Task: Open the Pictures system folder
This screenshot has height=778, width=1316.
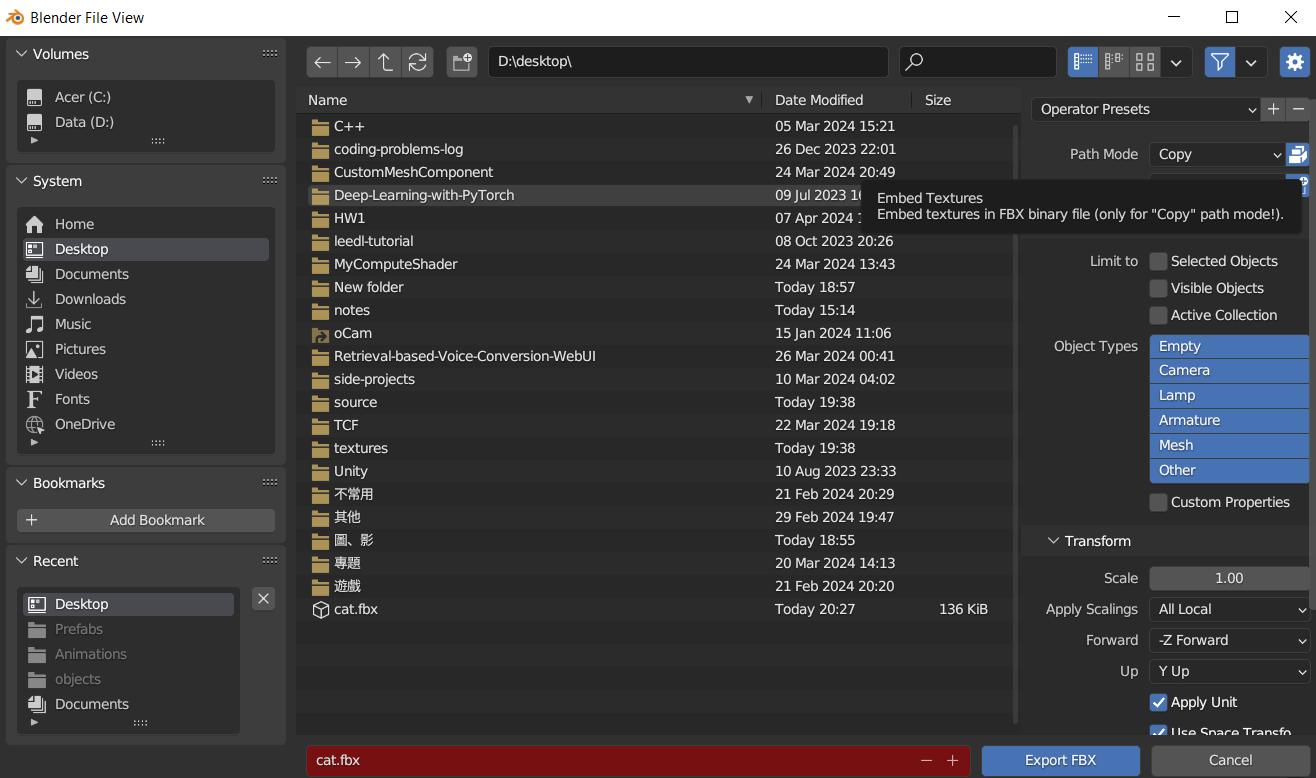Action: 145,349
